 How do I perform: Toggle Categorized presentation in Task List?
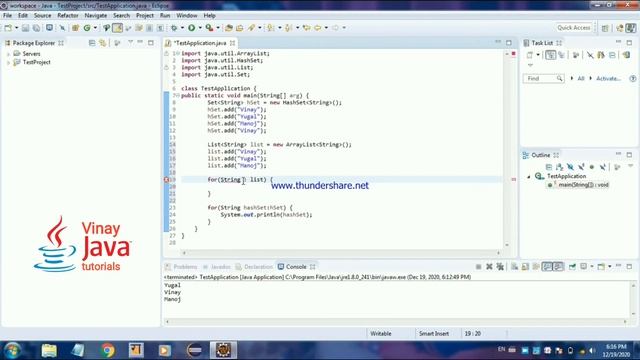pyautogui.click(x=550, y=55)
